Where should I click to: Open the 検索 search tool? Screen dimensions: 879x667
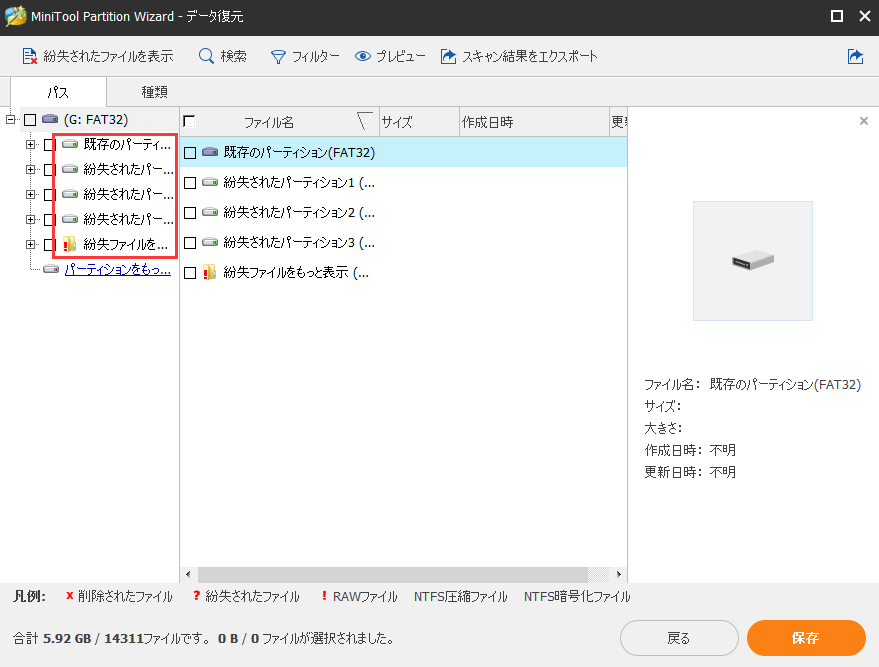coord(222,56)
